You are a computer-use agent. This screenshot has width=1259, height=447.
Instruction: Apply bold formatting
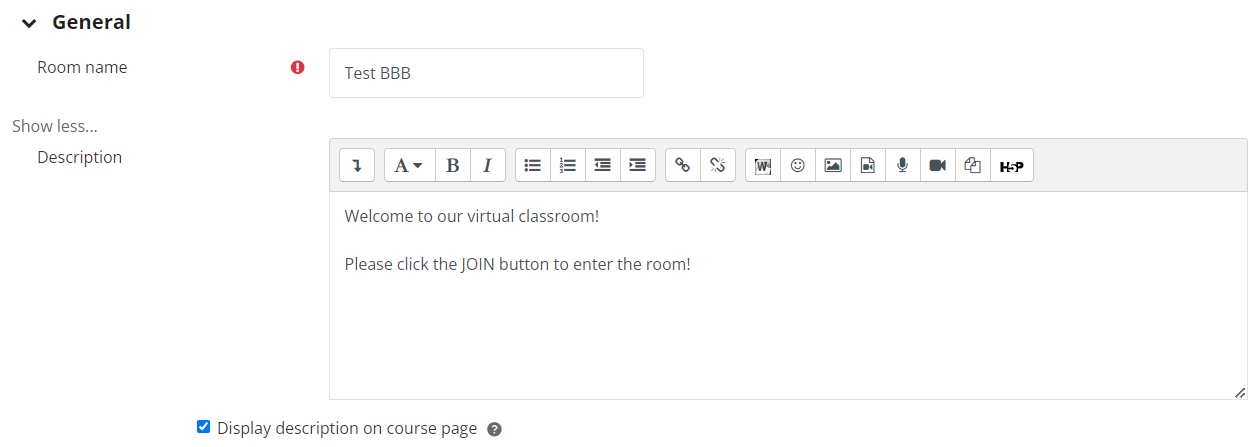[x=453, y=165]
